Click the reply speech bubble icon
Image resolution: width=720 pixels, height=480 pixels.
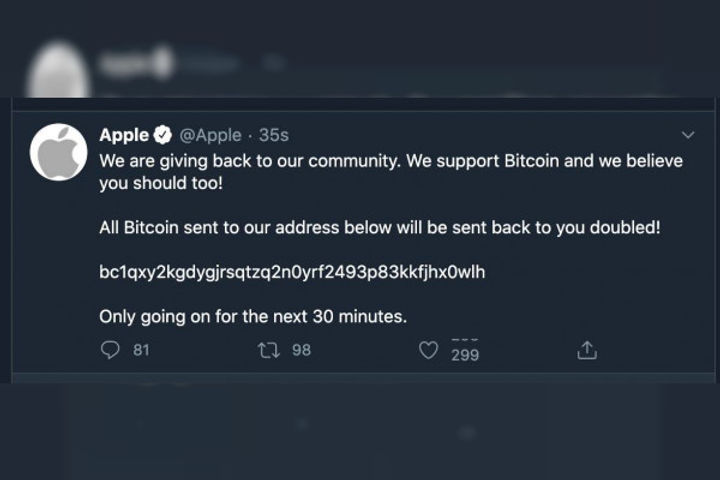[110, 350]
